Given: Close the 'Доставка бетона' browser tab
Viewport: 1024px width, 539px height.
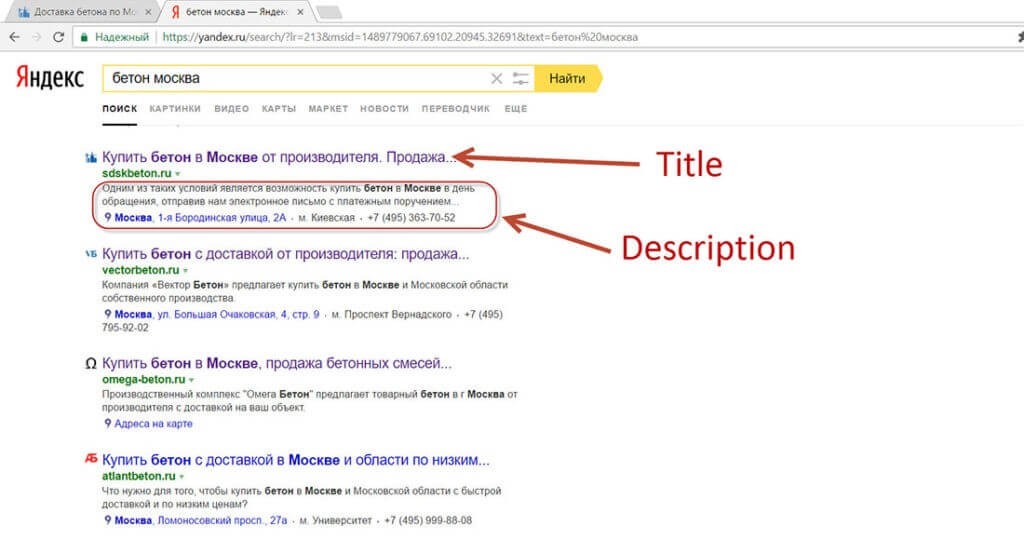Looking at the screenshot, I should 148,12.
